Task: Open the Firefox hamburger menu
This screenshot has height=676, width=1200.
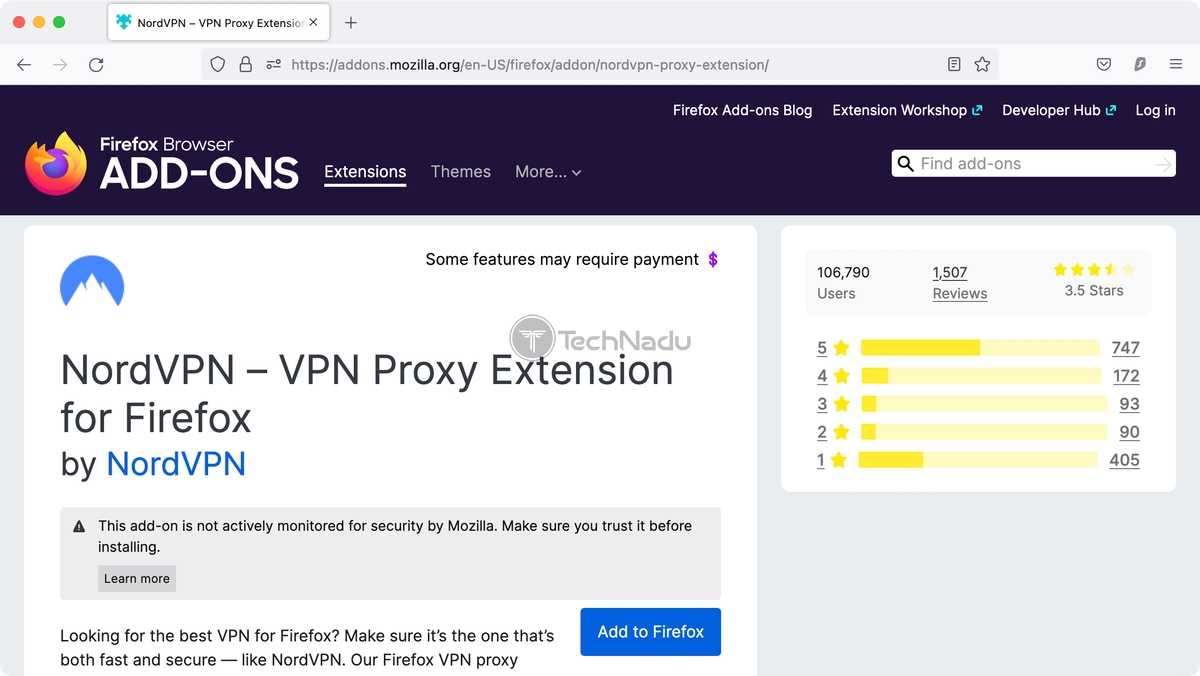Action: (1176, 64)
